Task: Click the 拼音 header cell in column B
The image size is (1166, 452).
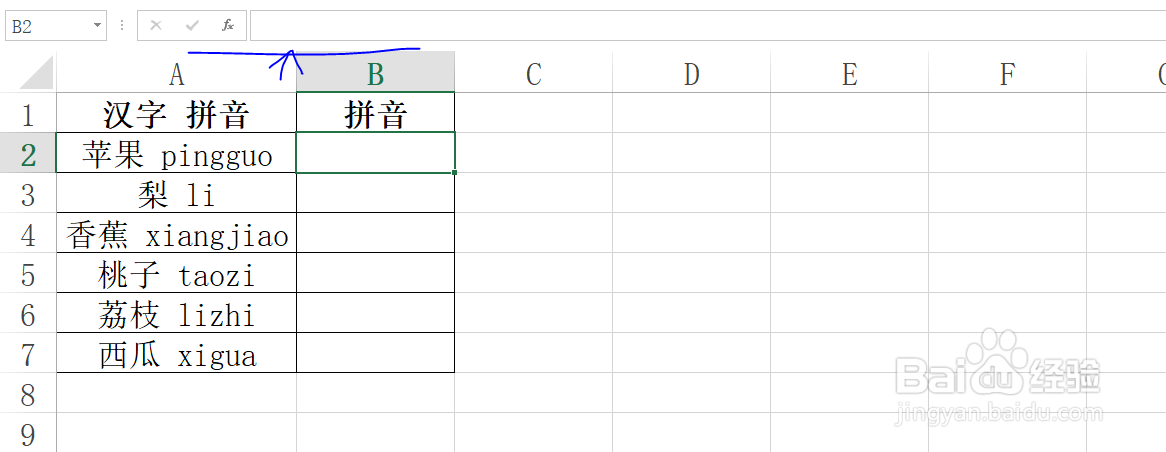Action: pos(376,114)
